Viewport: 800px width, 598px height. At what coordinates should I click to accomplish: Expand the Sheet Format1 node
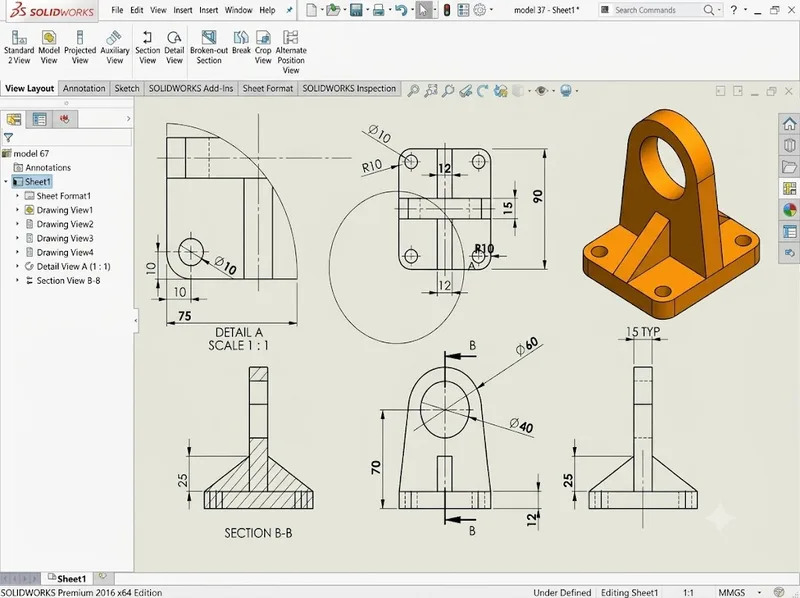[x=17, y=195]
